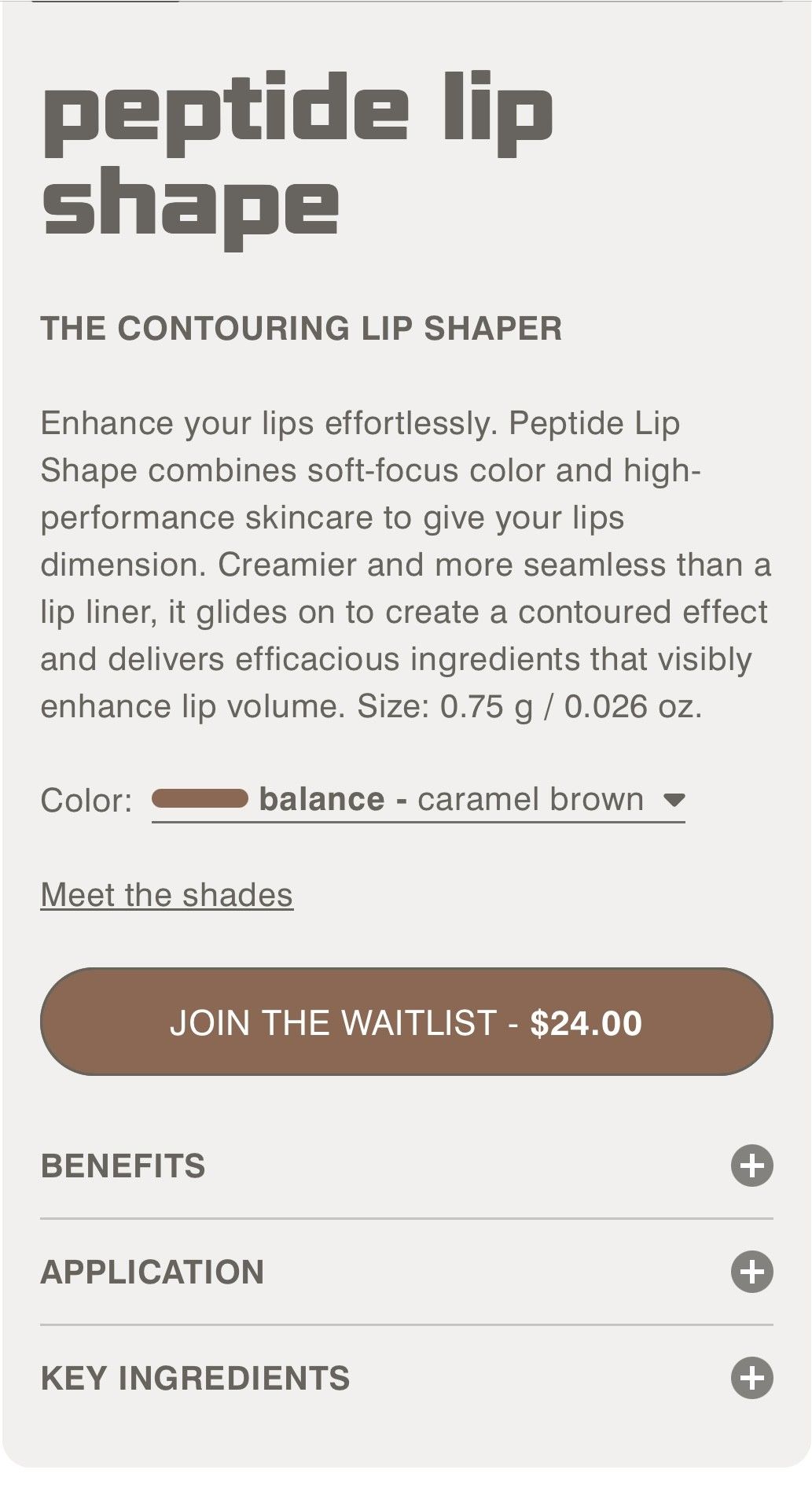Click the KEY INGREDIENTS heading text

[x=195, y=1378]
